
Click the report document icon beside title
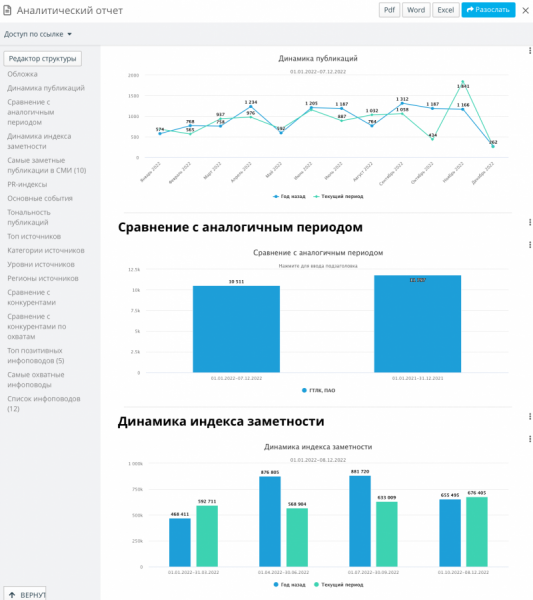coord(7,10)
